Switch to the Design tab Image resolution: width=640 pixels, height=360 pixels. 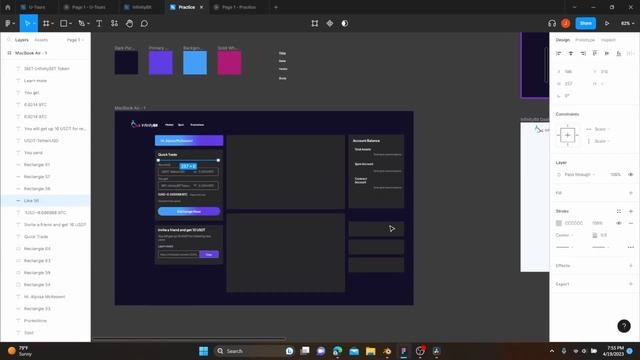coord(562,40)
